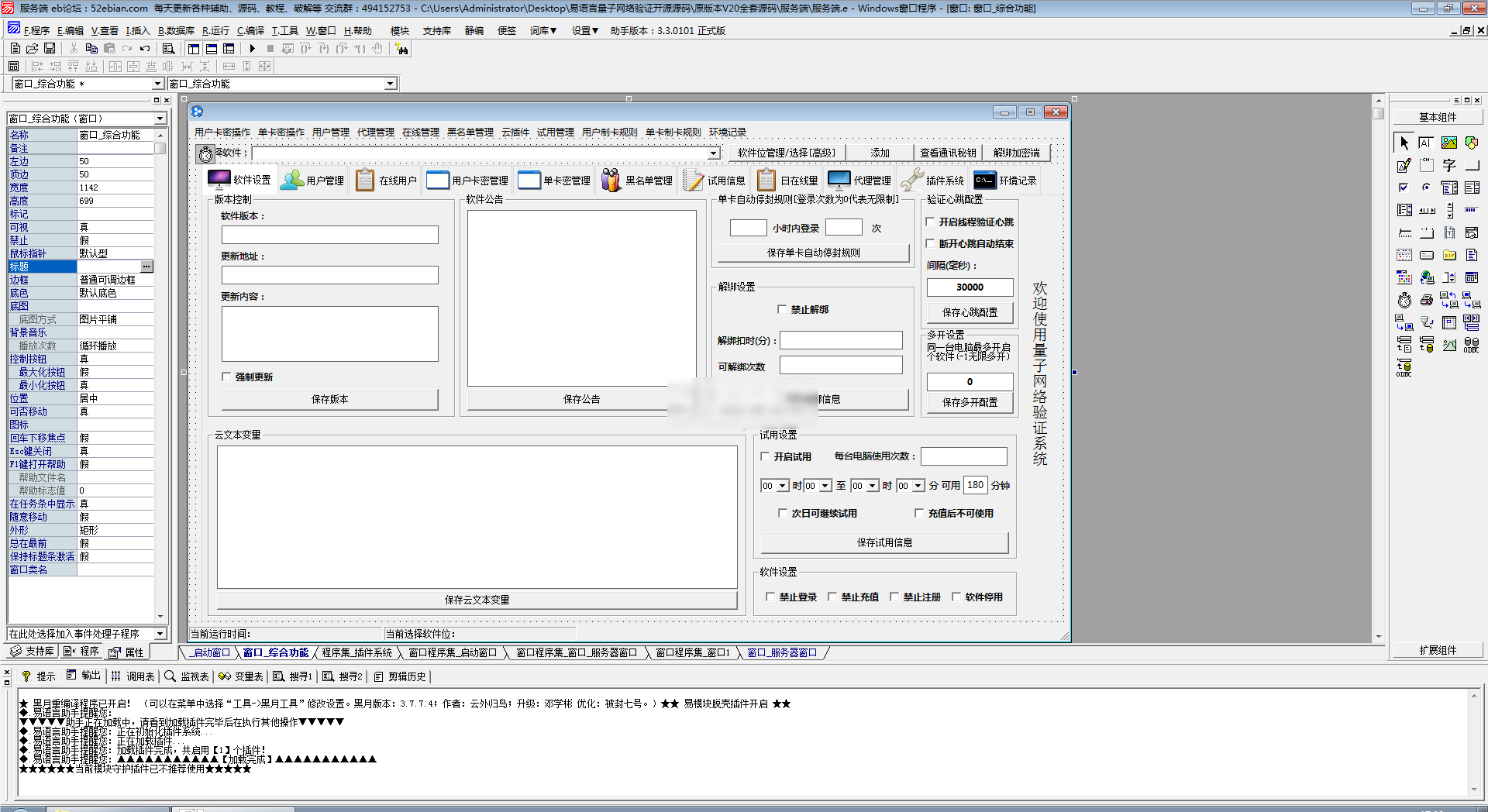Screen dimensions: 1488x812
Task: Toggle 次日可继续试用 checkbox
Action: pos(783,513)
